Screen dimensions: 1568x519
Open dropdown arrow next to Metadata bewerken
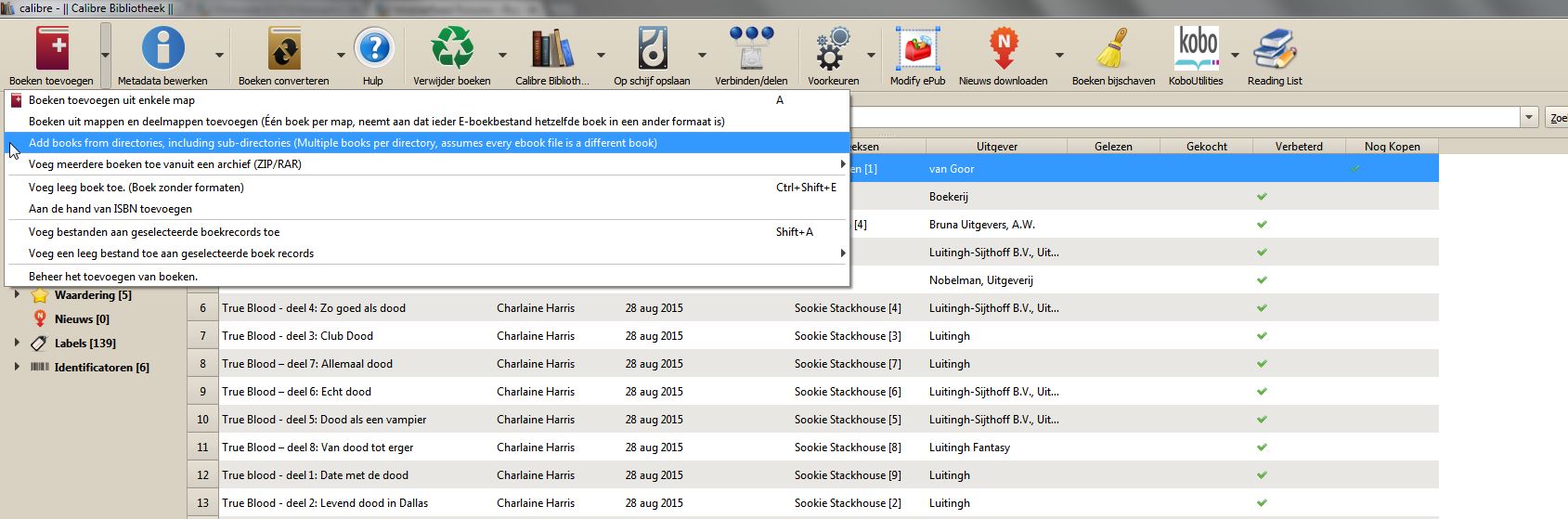pos(219,55)
